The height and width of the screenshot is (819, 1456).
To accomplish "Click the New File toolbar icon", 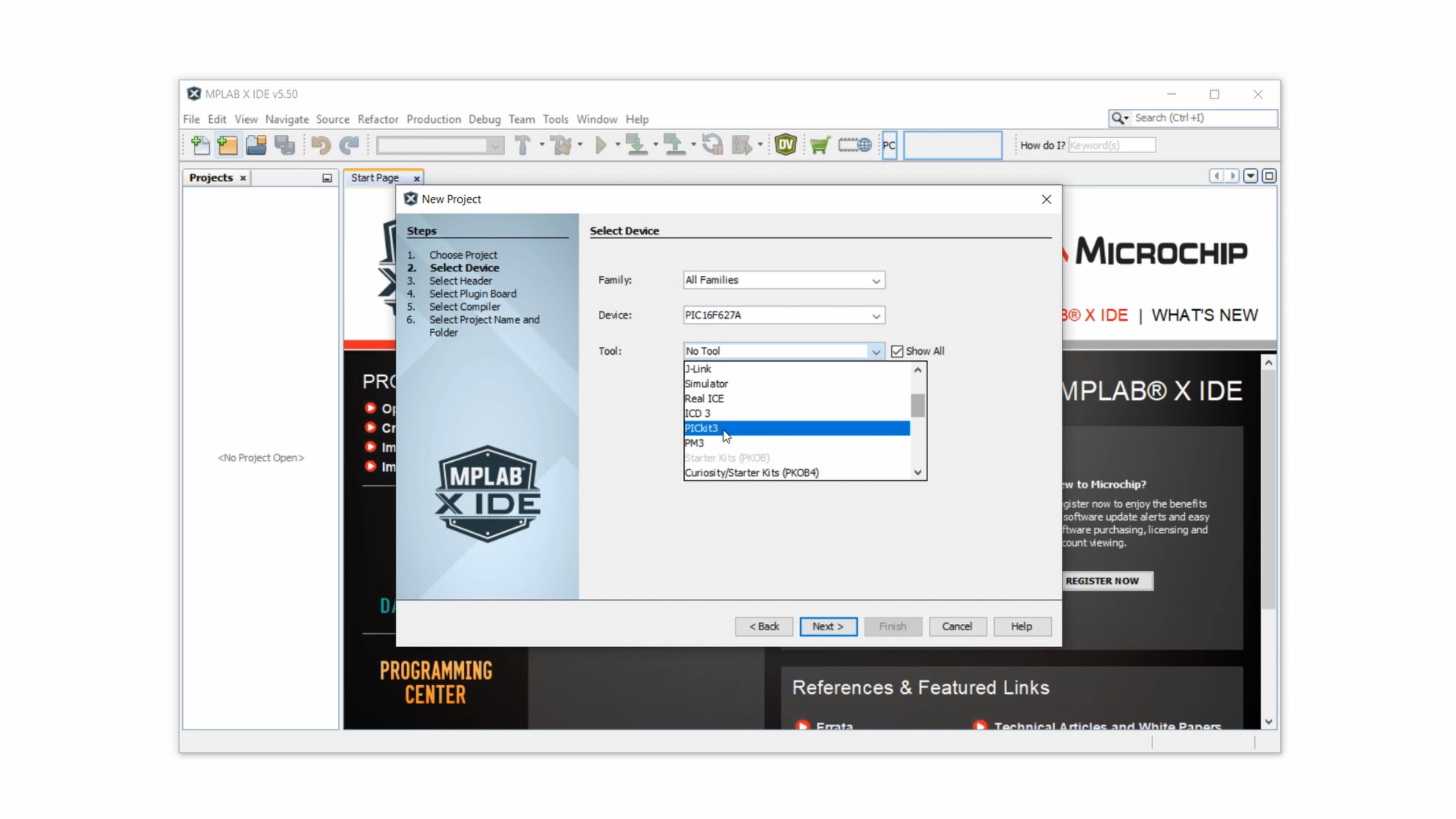I will point(200,145).
